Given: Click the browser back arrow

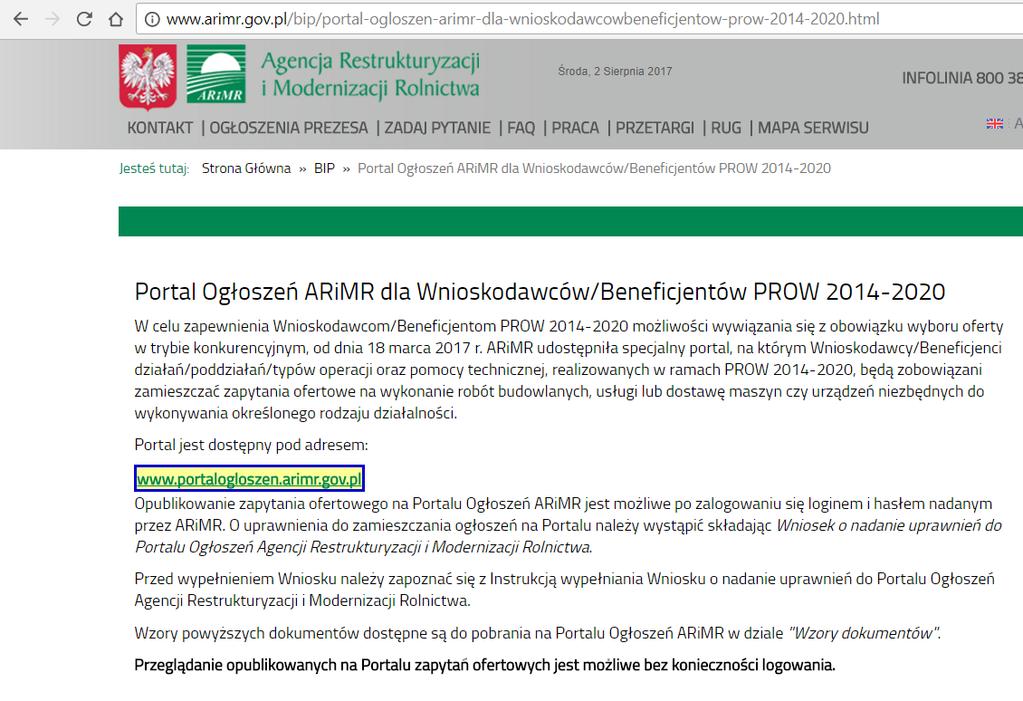Looking at the screenshot, I should [x=21, y=19].
